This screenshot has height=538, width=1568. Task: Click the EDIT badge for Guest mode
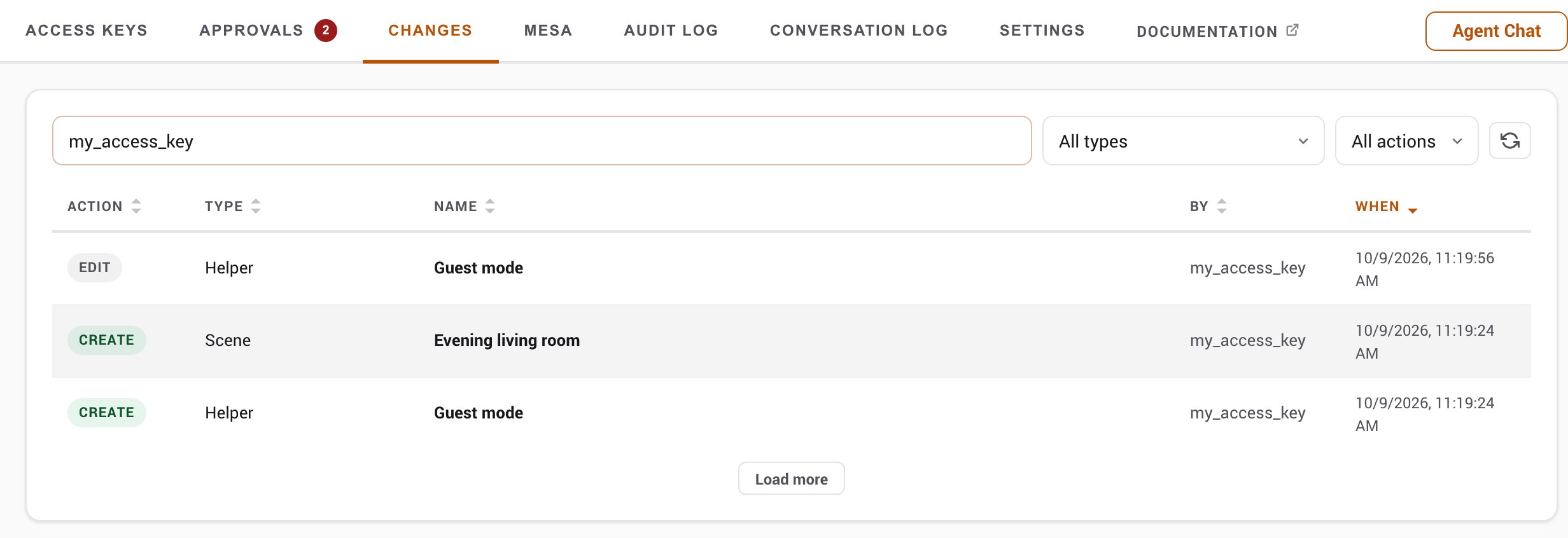[95, 268]
